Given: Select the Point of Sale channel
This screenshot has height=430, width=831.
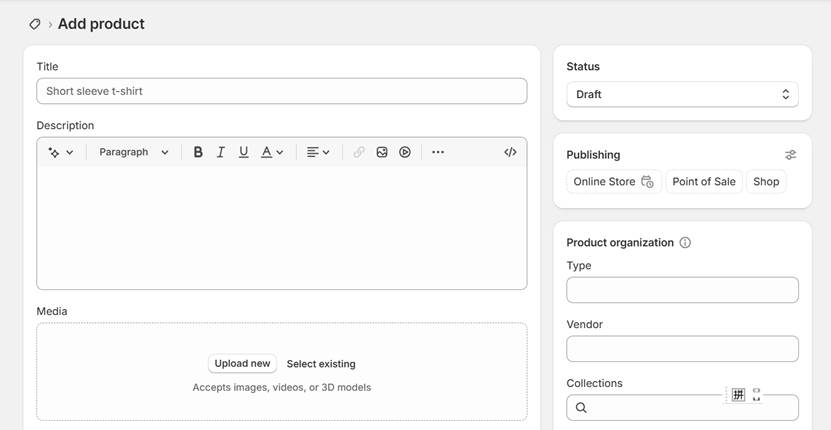Looking at the screenshot, I should pos(704,181).
